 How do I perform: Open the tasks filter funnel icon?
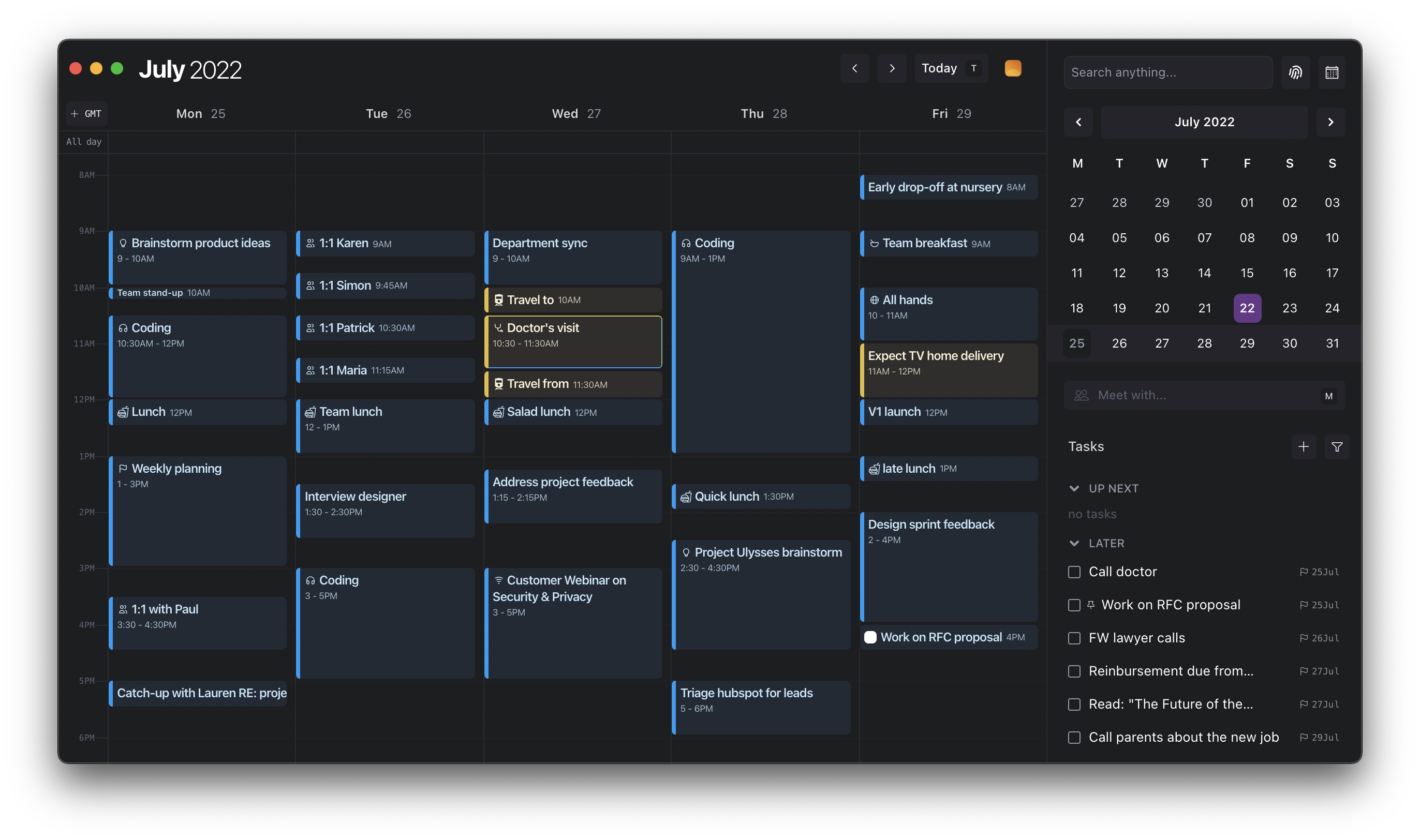pyautogui.click(x=1337, y=446)
